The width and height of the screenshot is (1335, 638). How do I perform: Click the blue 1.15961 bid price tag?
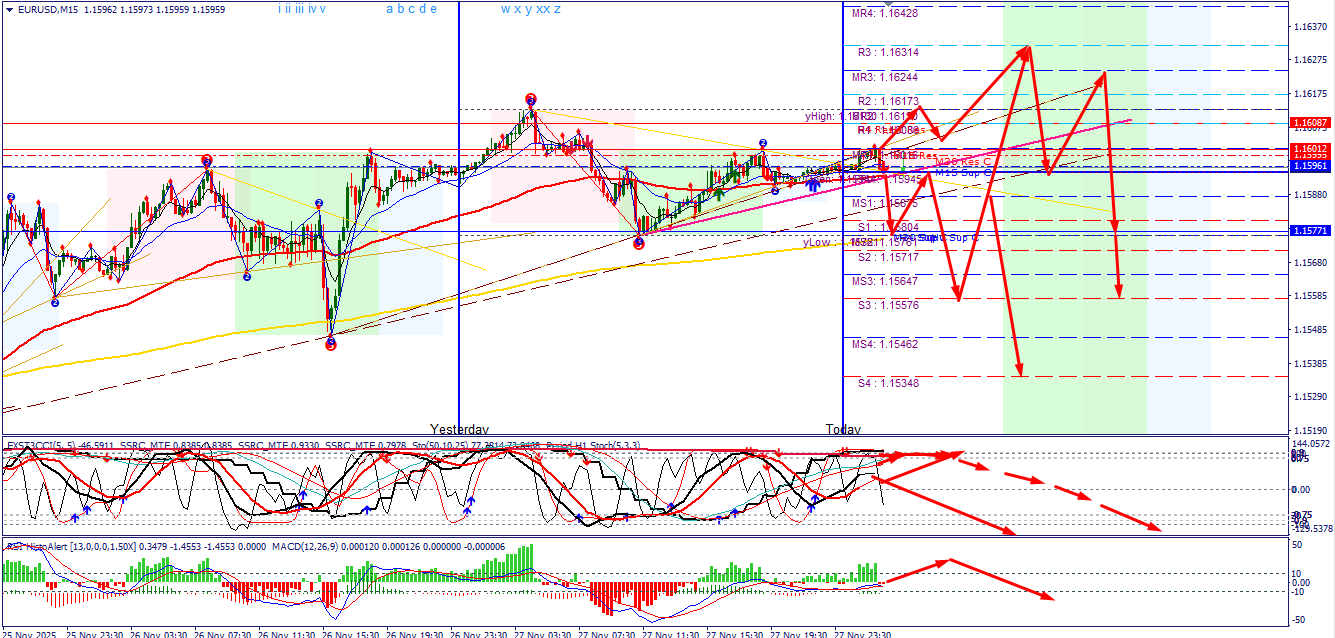coord(1310,166)
